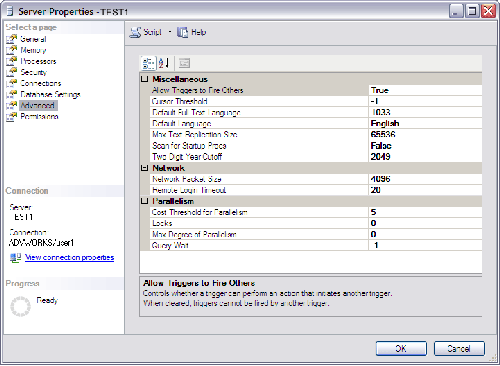Open the Permissions page
The width and height of the screenshot is (500, 366).
(x=39, y=116)
